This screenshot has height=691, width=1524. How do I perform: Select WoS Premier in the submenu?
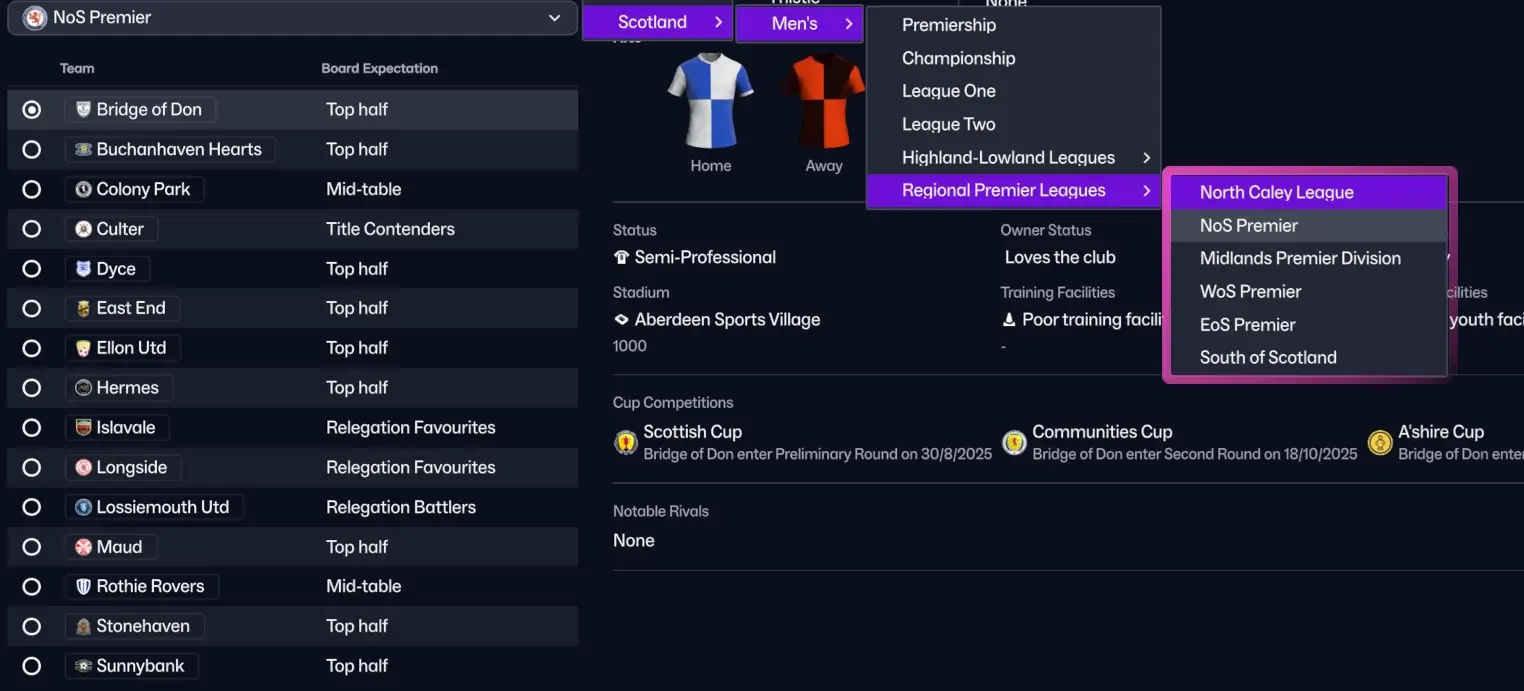point(1309,291)
